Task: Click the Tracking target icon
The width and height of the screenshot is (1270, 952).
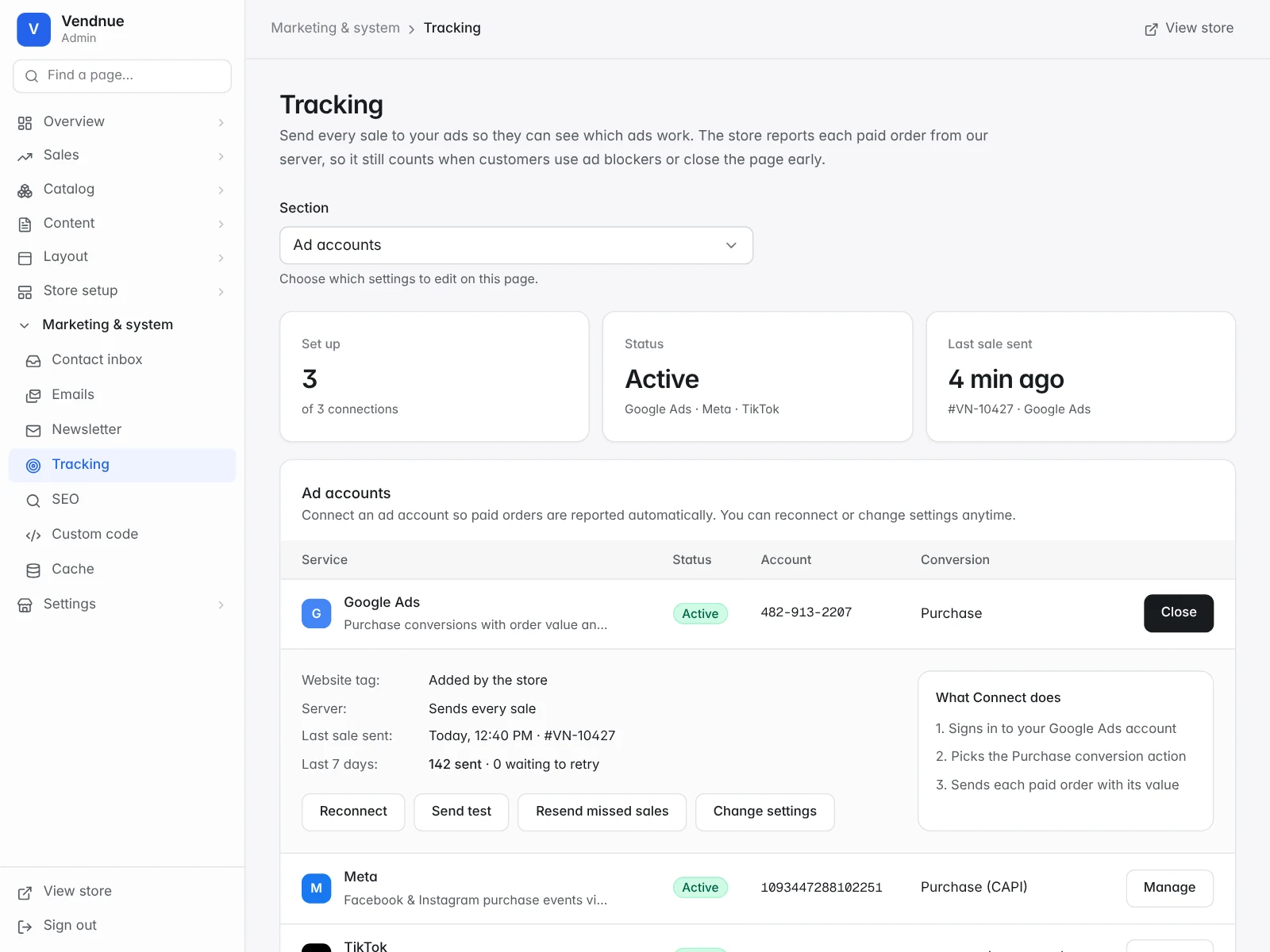Action: [x=33, y=466]
